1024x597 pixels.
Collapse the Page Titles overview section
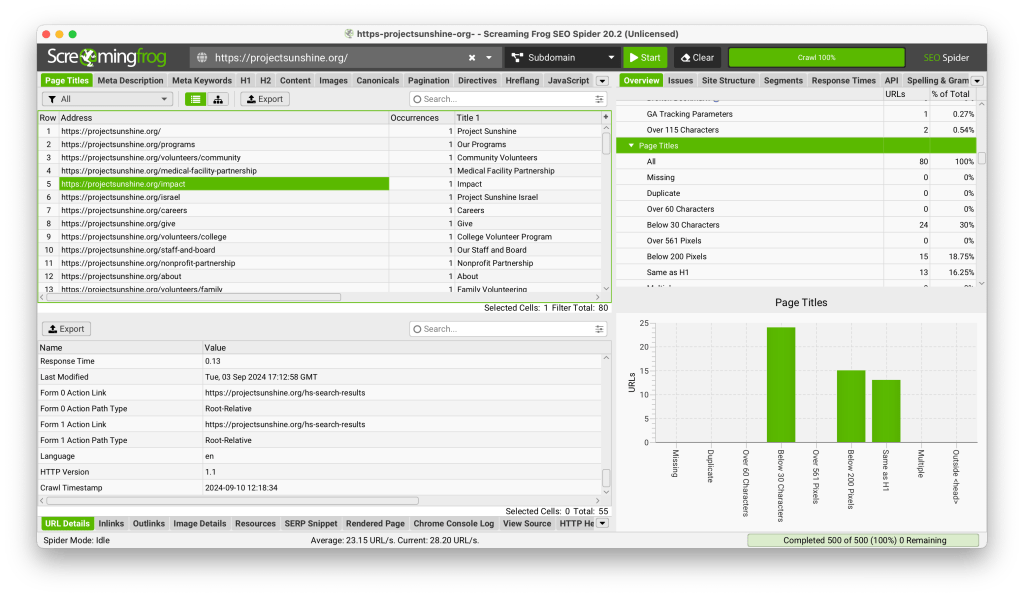click(631, 146)
